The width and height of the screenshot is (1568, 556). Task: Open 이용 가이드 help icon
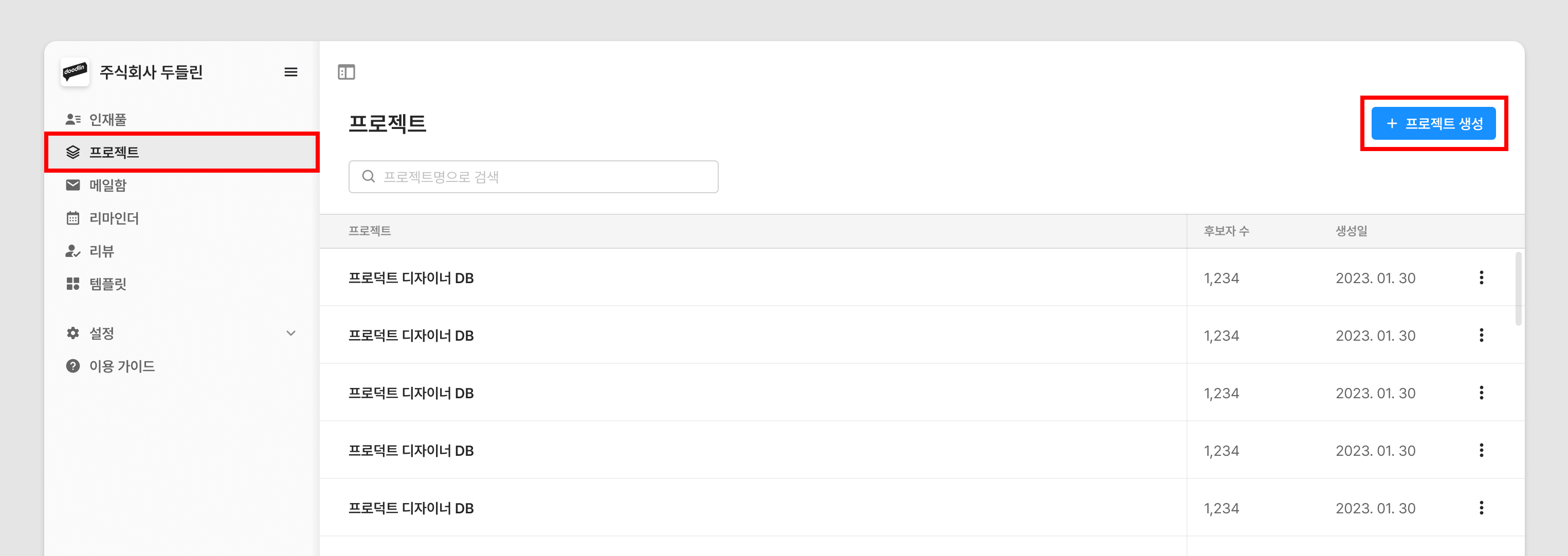point(73,365)
